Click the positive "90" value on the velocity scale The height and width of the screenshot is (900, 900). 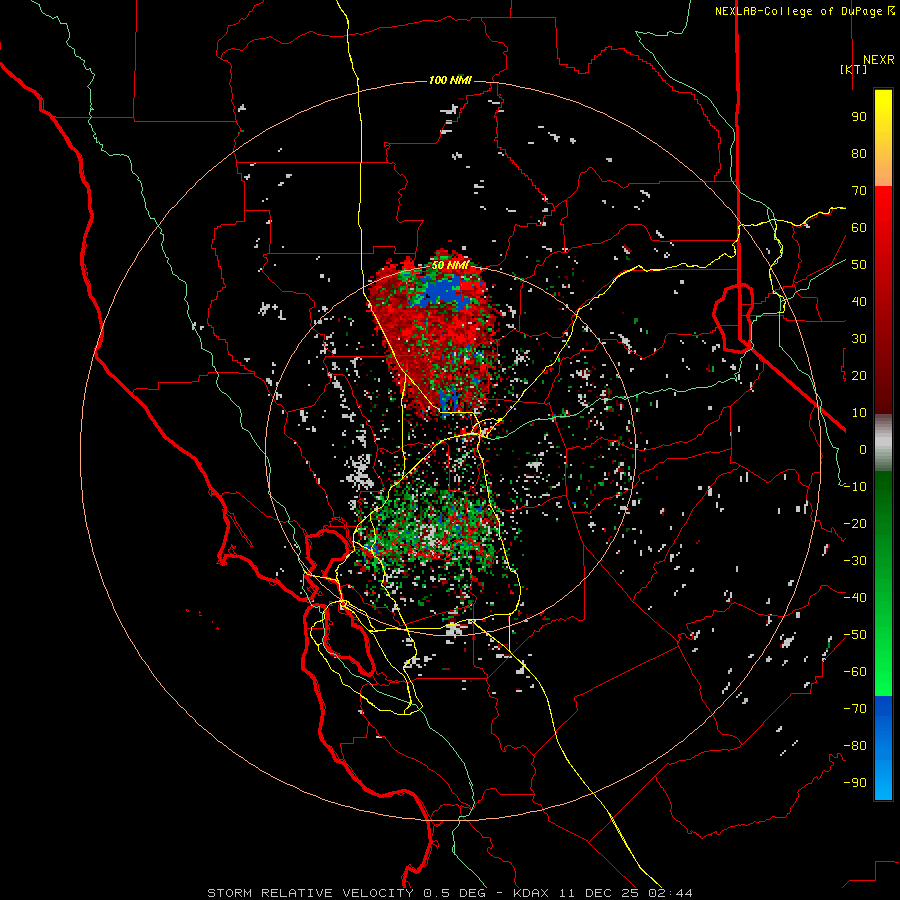coord(859,117)
